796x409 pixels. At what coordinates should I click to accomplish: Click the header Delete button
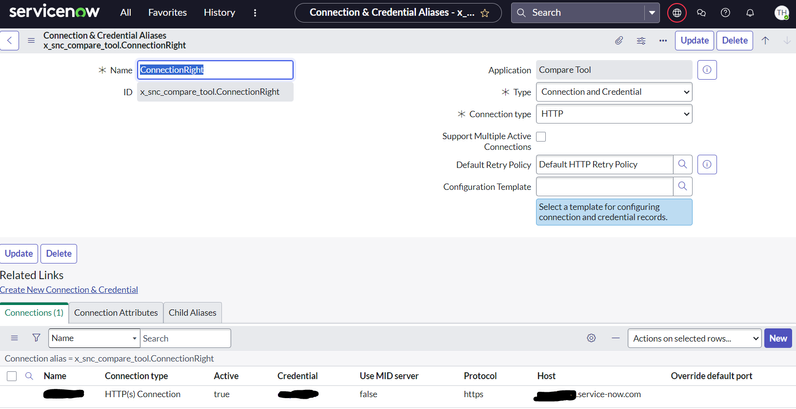(735, 41)
